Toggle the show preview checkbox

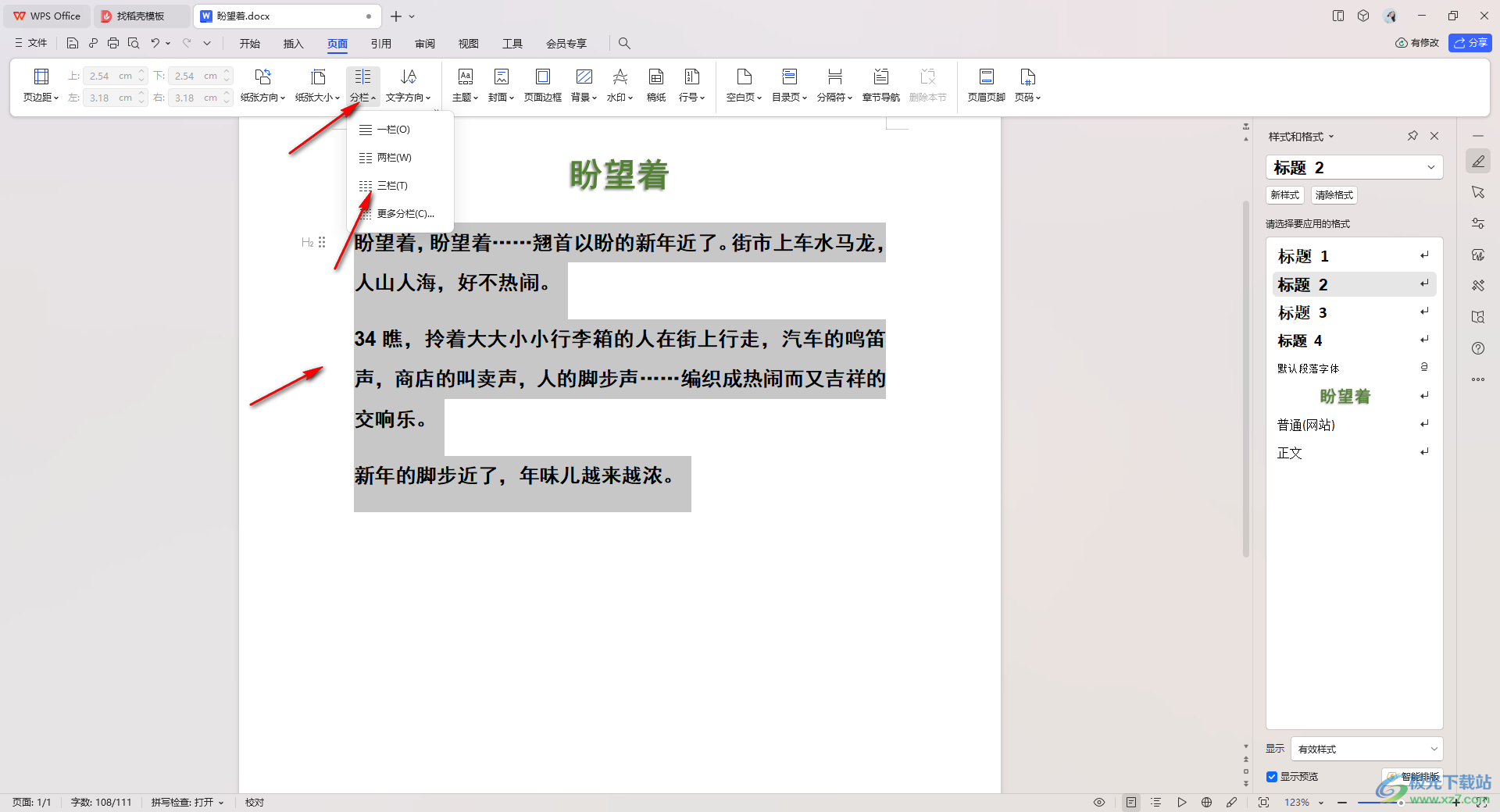tap(1272, 777)
